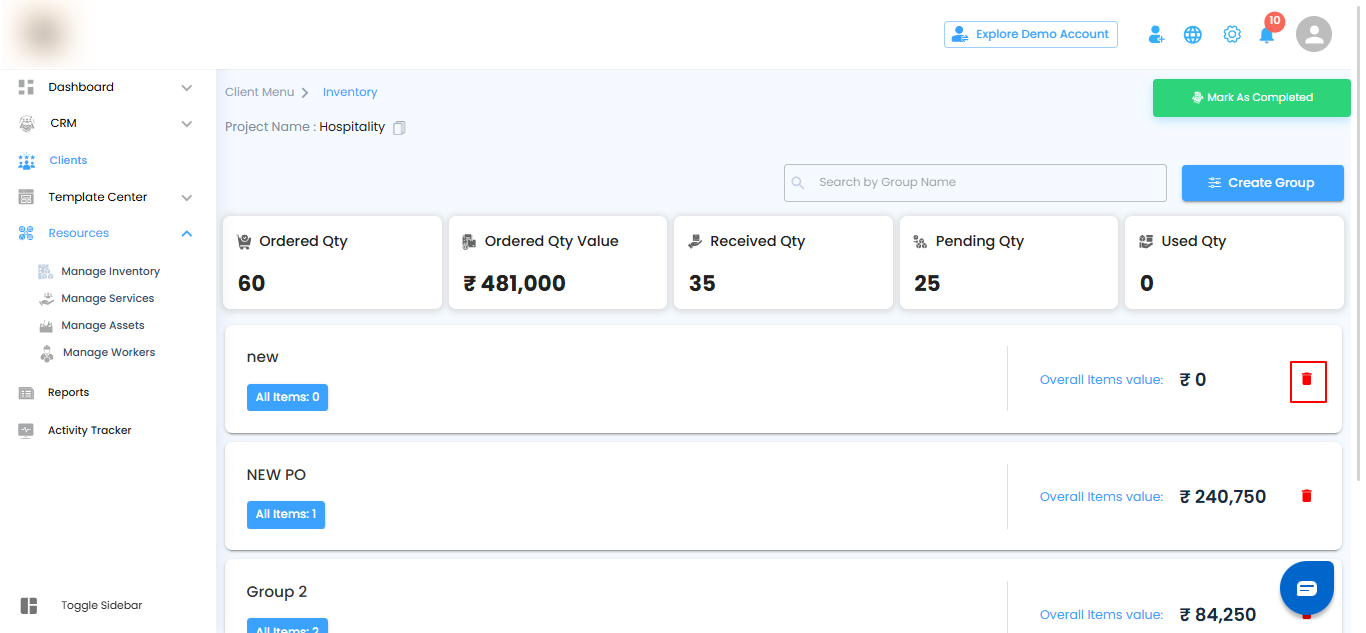Viewport: 1366px width, 633px height.
Task: Click the add user icon
Action: point(1156,35)
